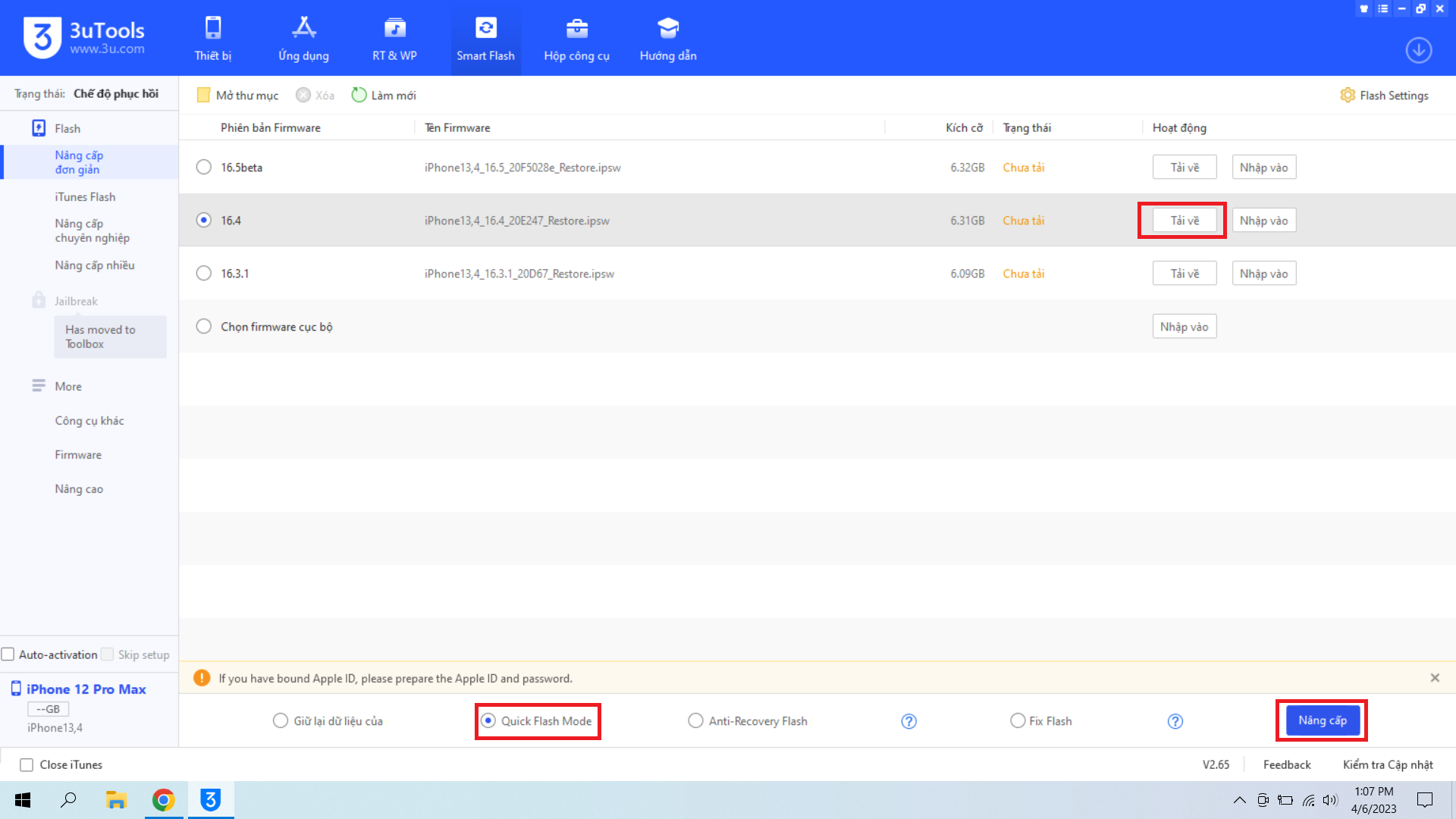This screenshot has height=819, width=1456.
Task: Open Nâng cấp chuyên nghiệp sidebar item
Action: point(92,231)
